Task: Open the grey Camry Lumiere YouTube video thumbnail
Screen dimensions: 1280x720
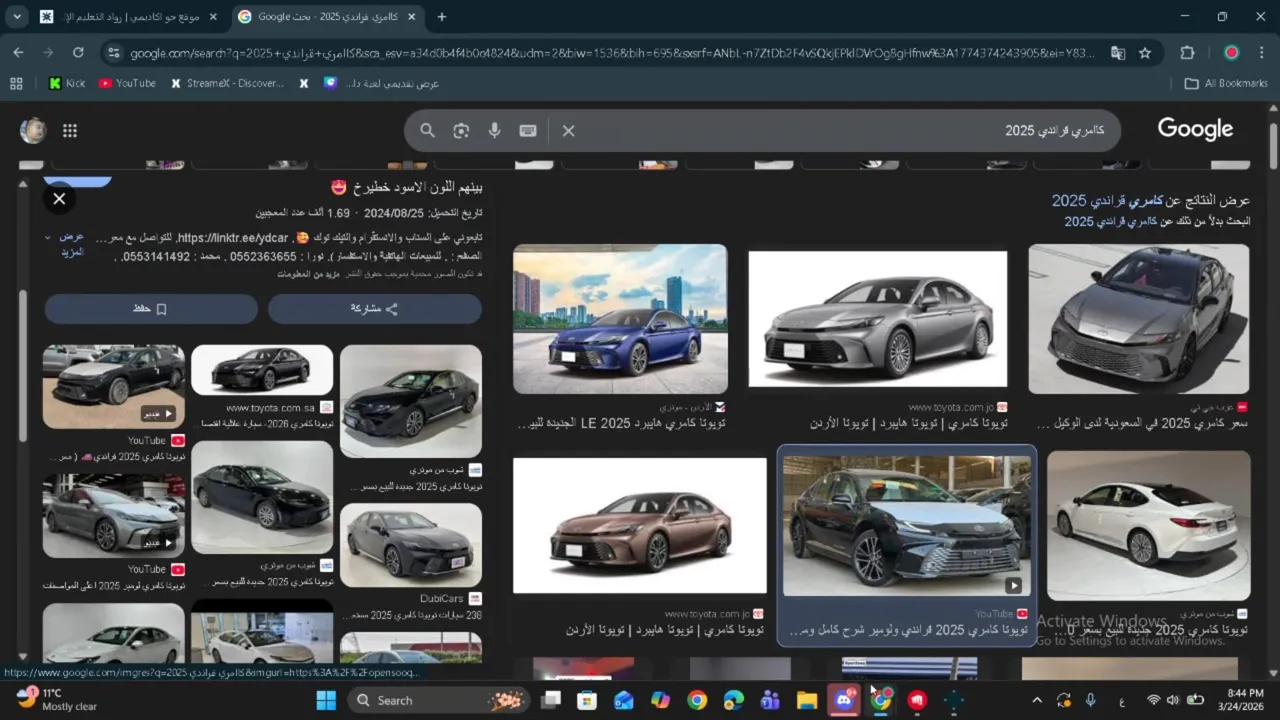Action: click(114, 514)
